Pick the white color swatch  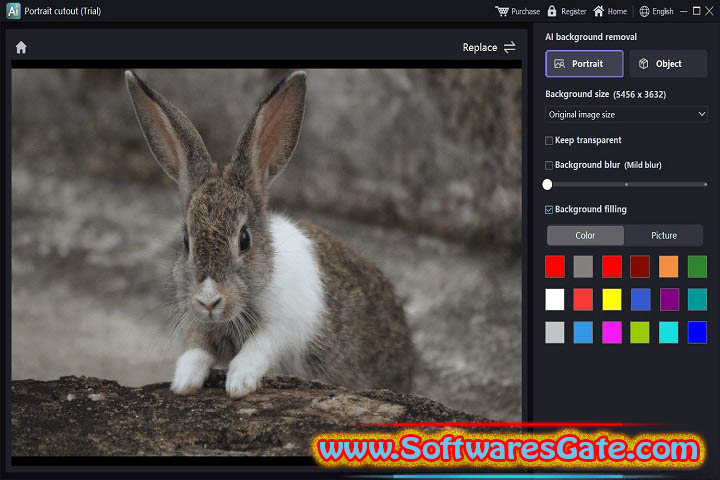click(x=555, y=299)
